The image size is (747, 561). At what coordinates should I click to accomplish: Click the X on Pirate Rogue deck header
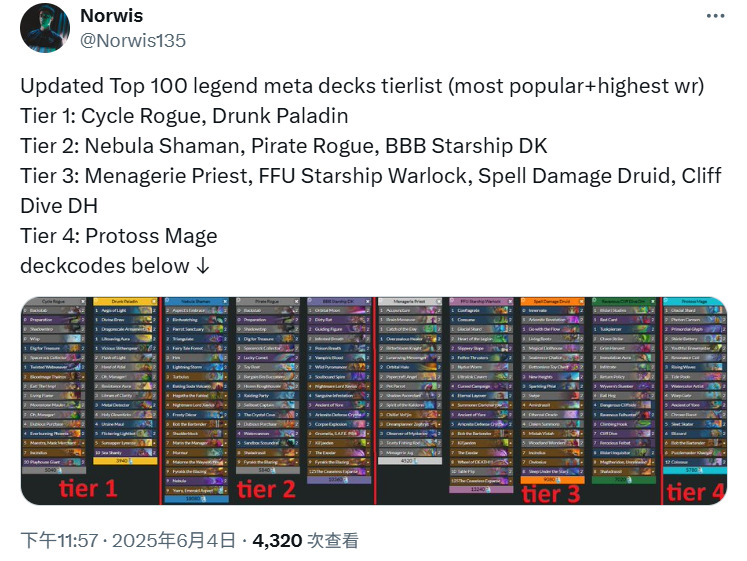coord(296,301)
